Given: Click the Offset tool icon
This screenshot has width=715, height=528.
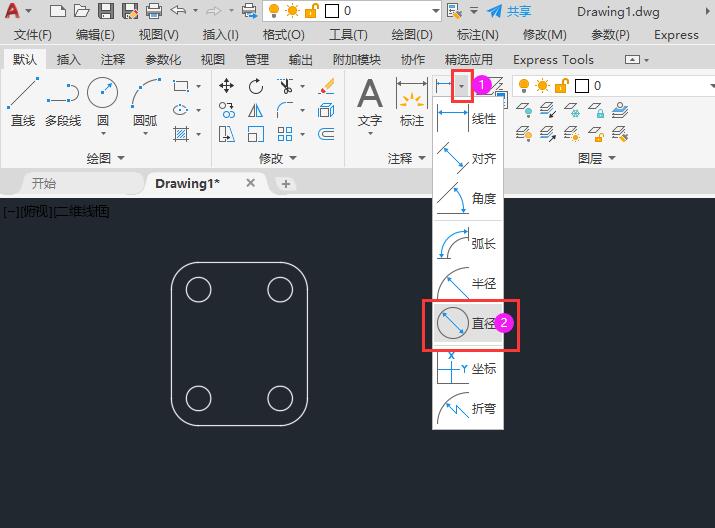Looking at the screenshot, I should click(326, 134).
